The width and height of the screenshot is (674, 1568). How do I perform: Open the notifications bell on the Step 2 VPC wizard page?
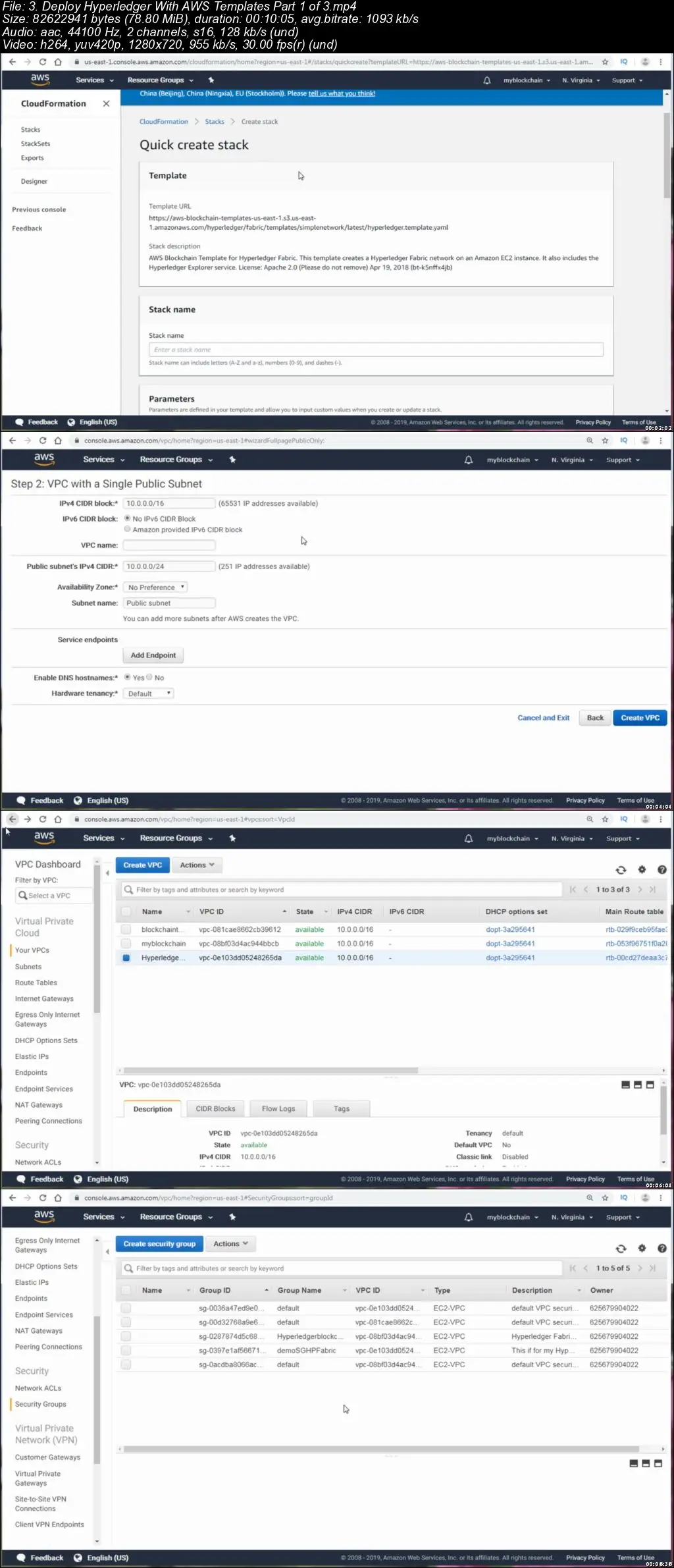point(469,460)
